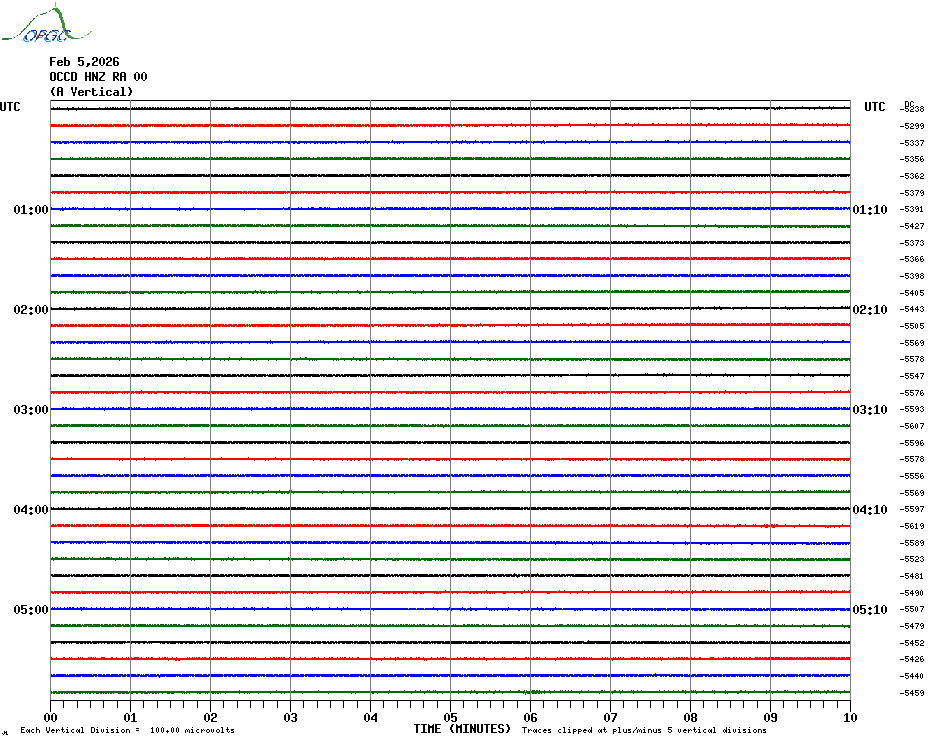Select the 05:10 end-time label on right

pyautogui.click(x=869, y=610)
